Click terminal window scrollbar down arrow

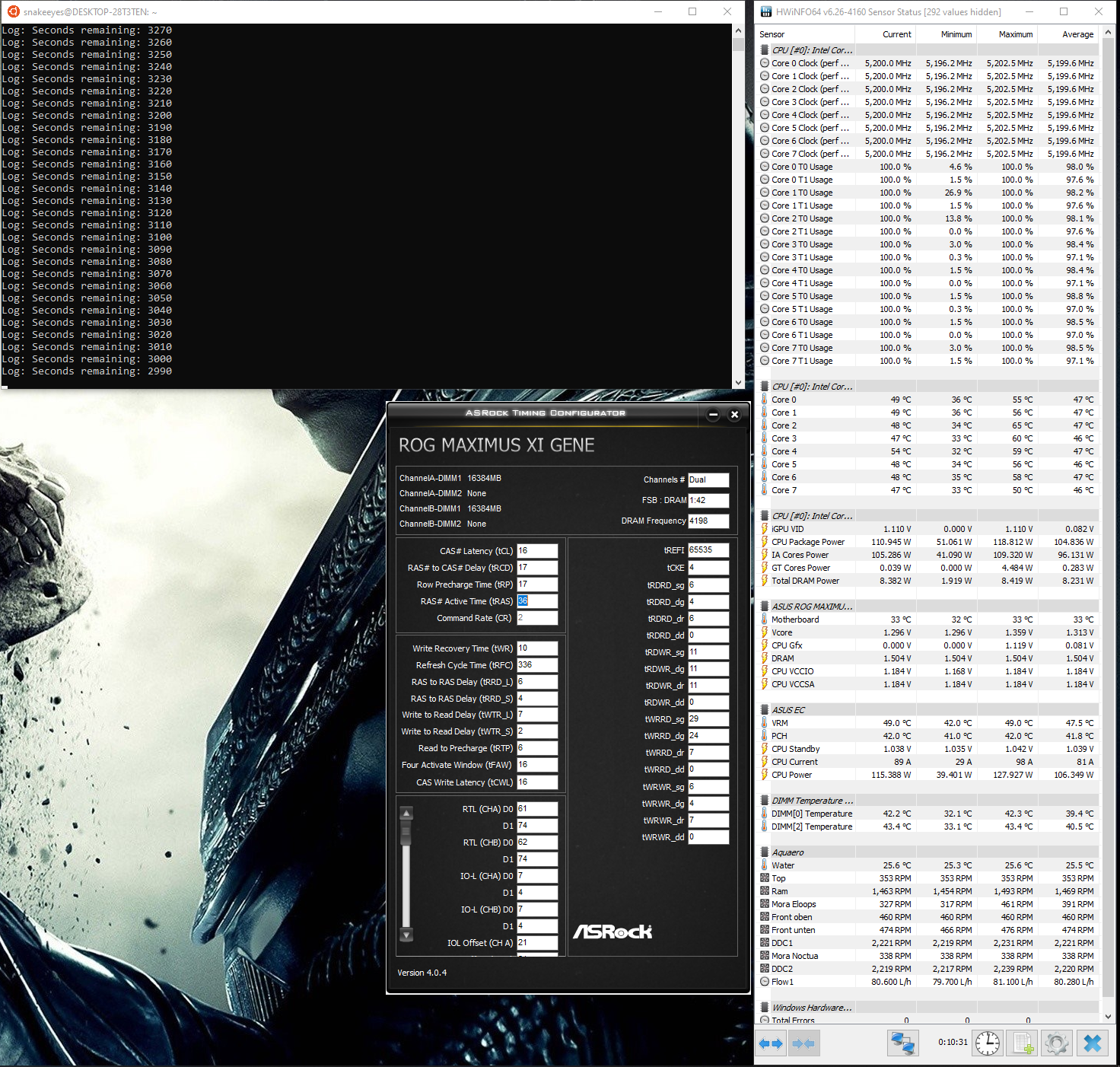(x=738, y=383)
